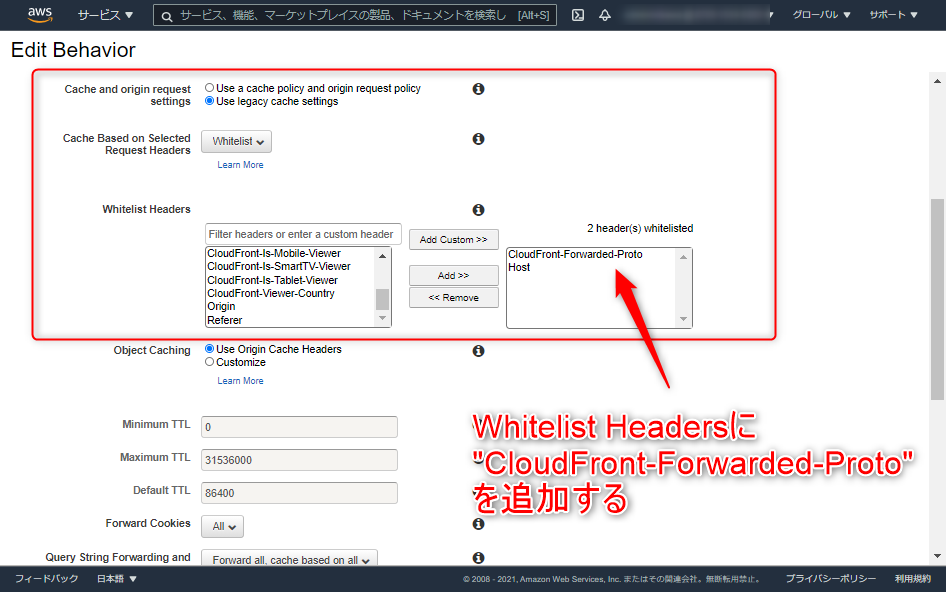Click the AWS home logo icon
The width and height of the screenshot is (946, 592).
(40, 14)
